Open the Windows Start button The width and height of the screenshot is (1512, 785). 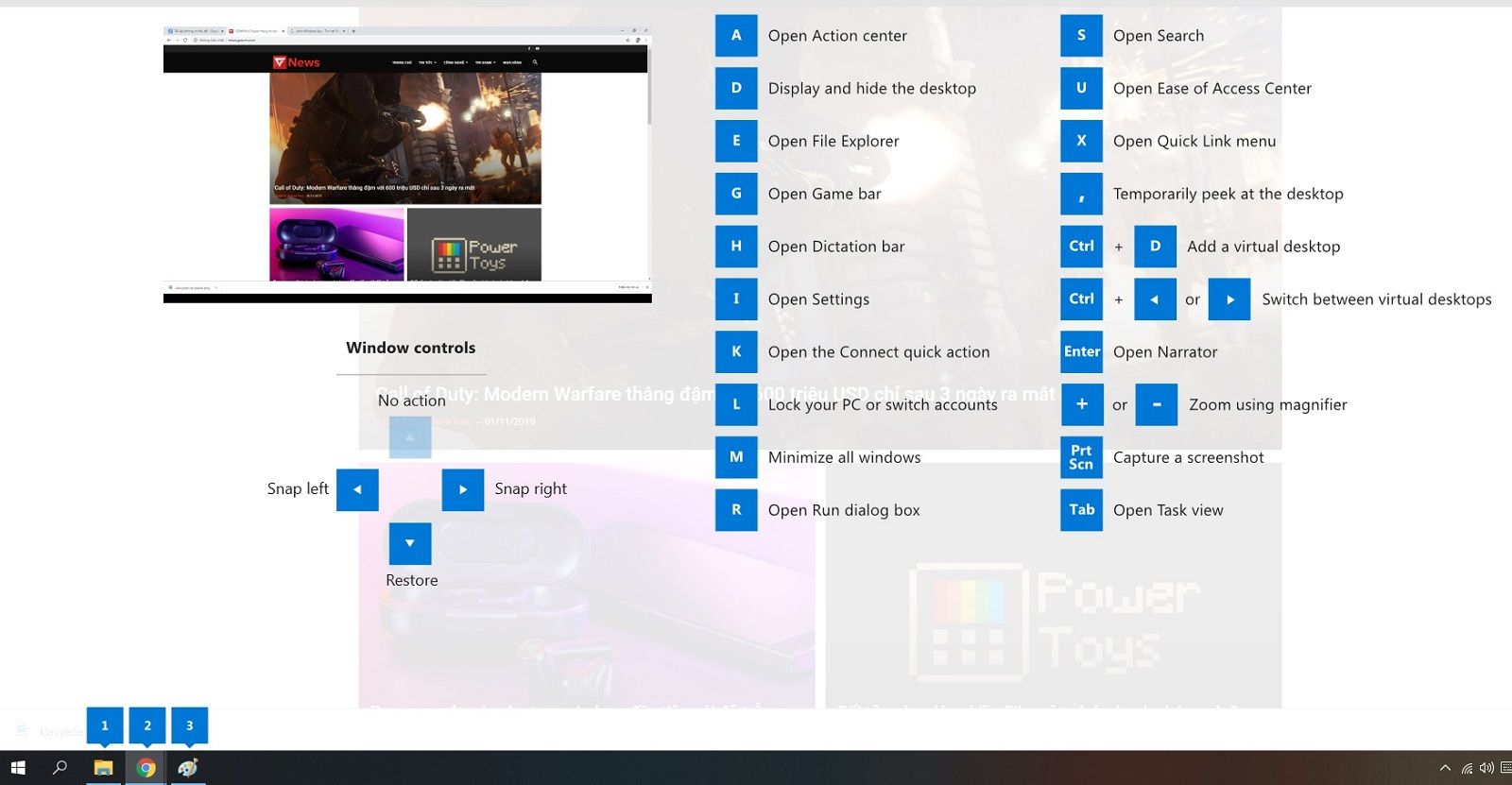(18, 768)
